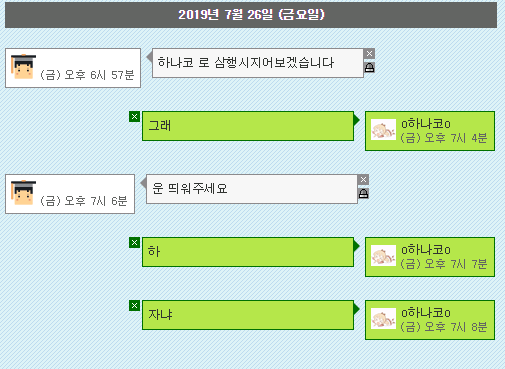The height and width of the screenshot is (369, 505).
Task: Open o하나코o nickname link at 7시 8분
Action: coord(426,313)
